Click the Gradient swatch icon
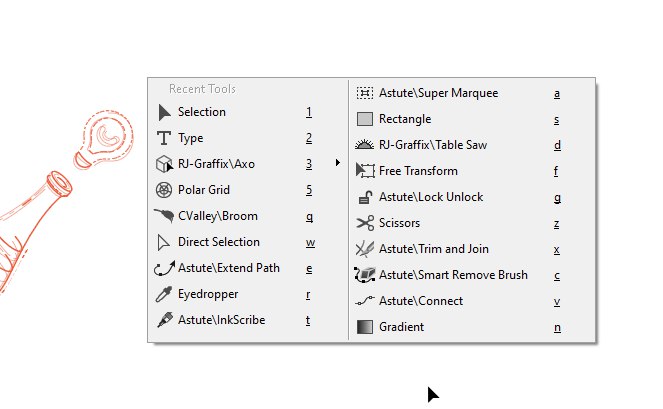This screenshot has height=409, width=663. click(x=365, y=327)
